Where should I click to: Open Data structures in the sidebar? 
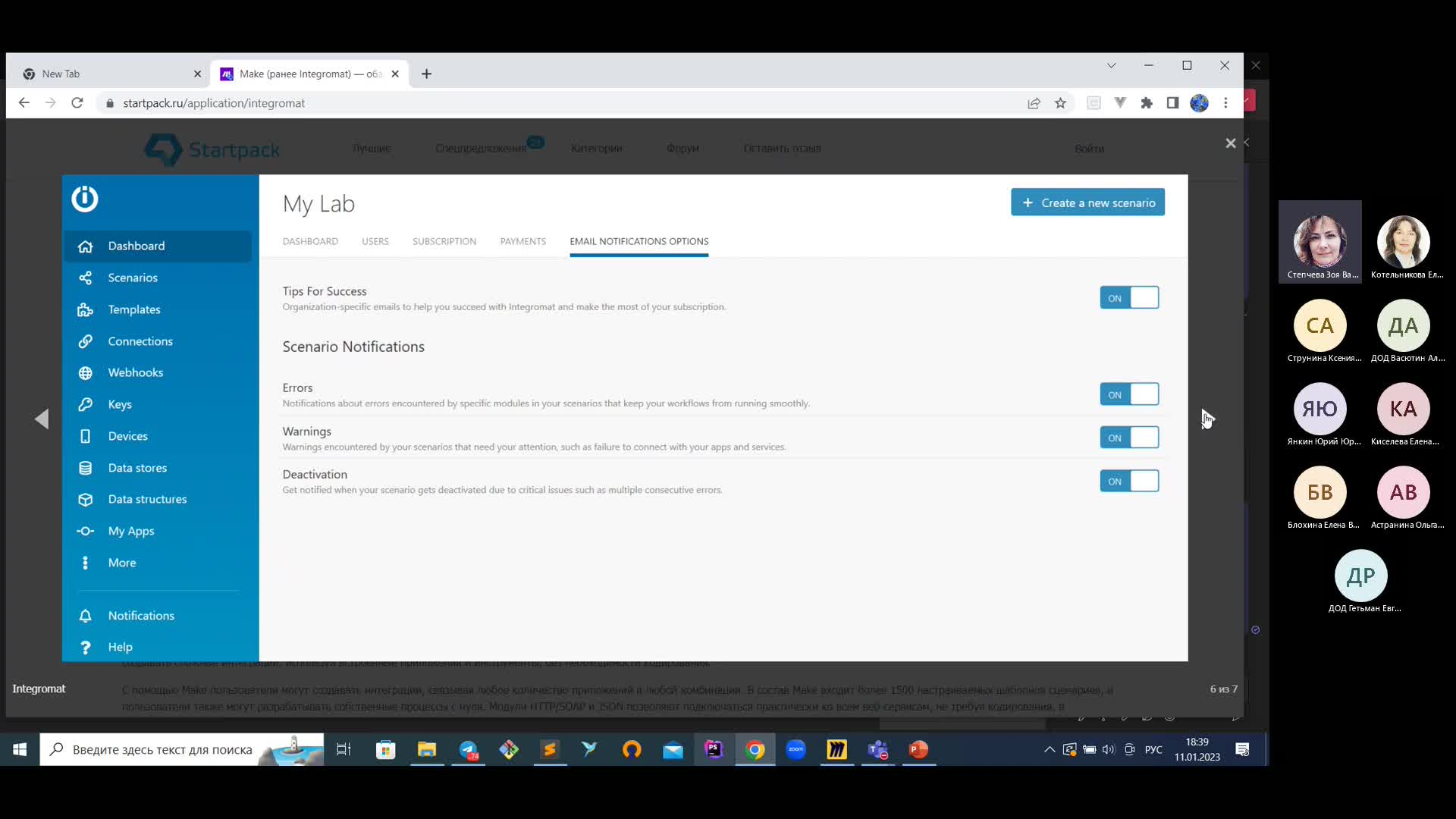[x=158, y=500]
